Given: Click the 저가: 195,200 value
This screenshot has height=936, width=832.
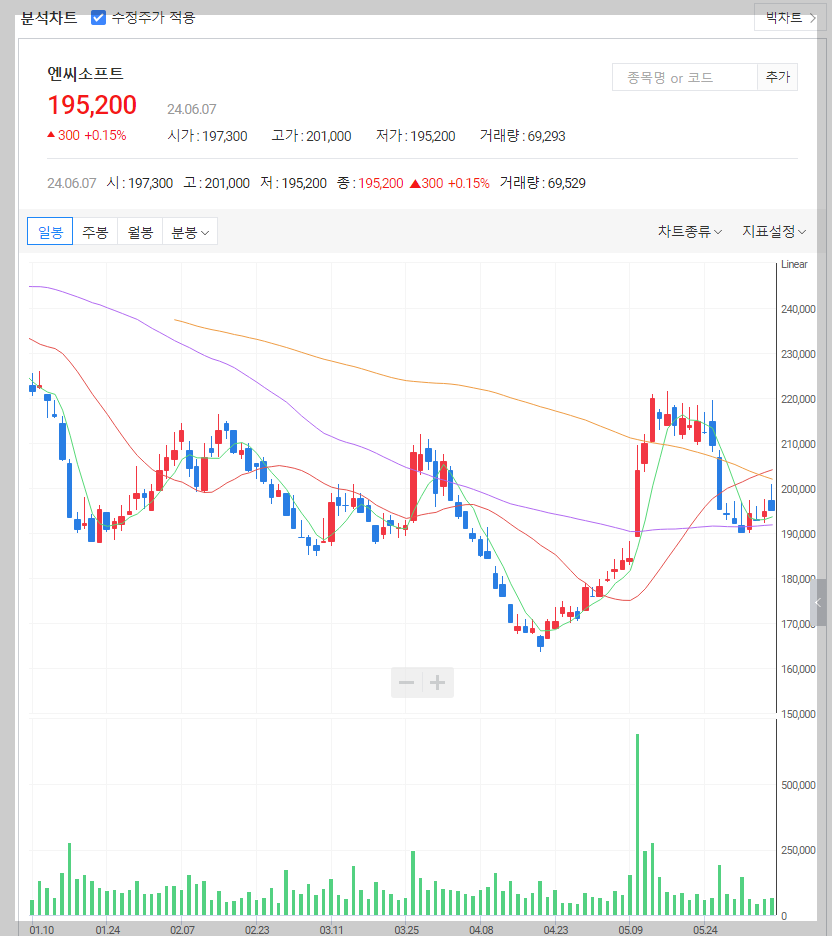Looking at the screenshot, I should pyautogui.click(x=415, y=136).
